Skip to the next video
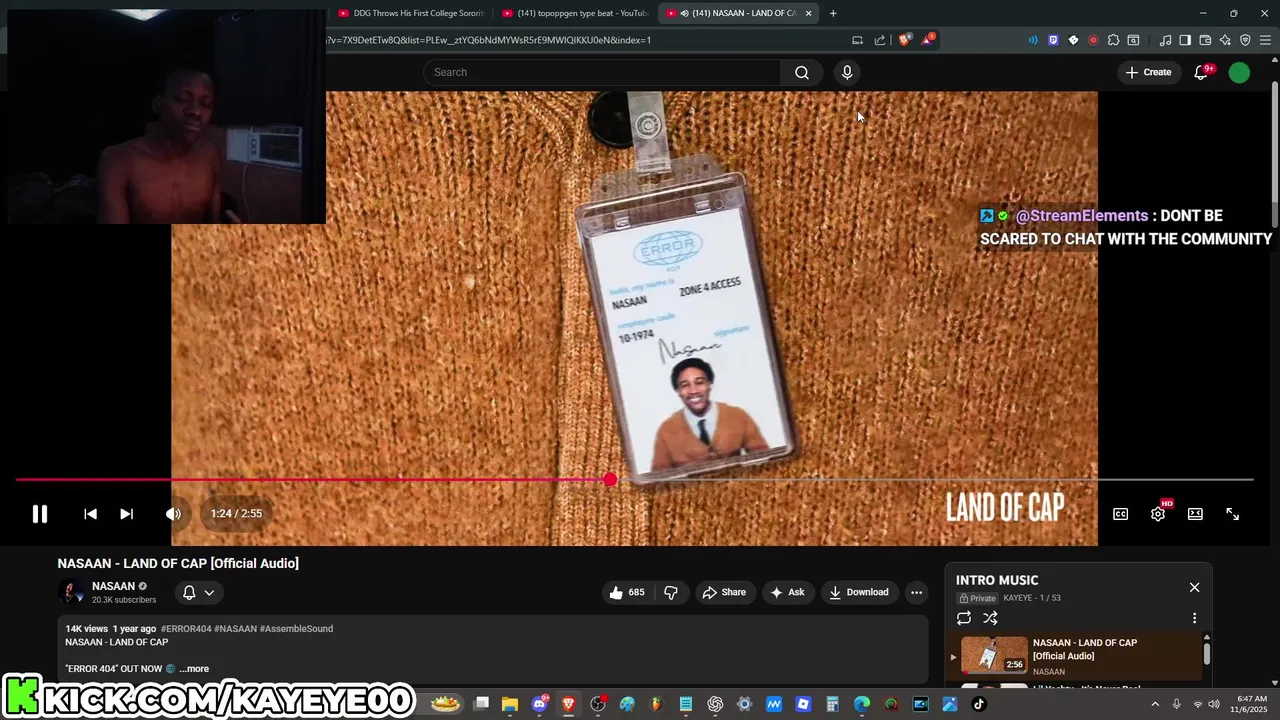Viewport: 1280px width, 720px height. tap(127, 513)
